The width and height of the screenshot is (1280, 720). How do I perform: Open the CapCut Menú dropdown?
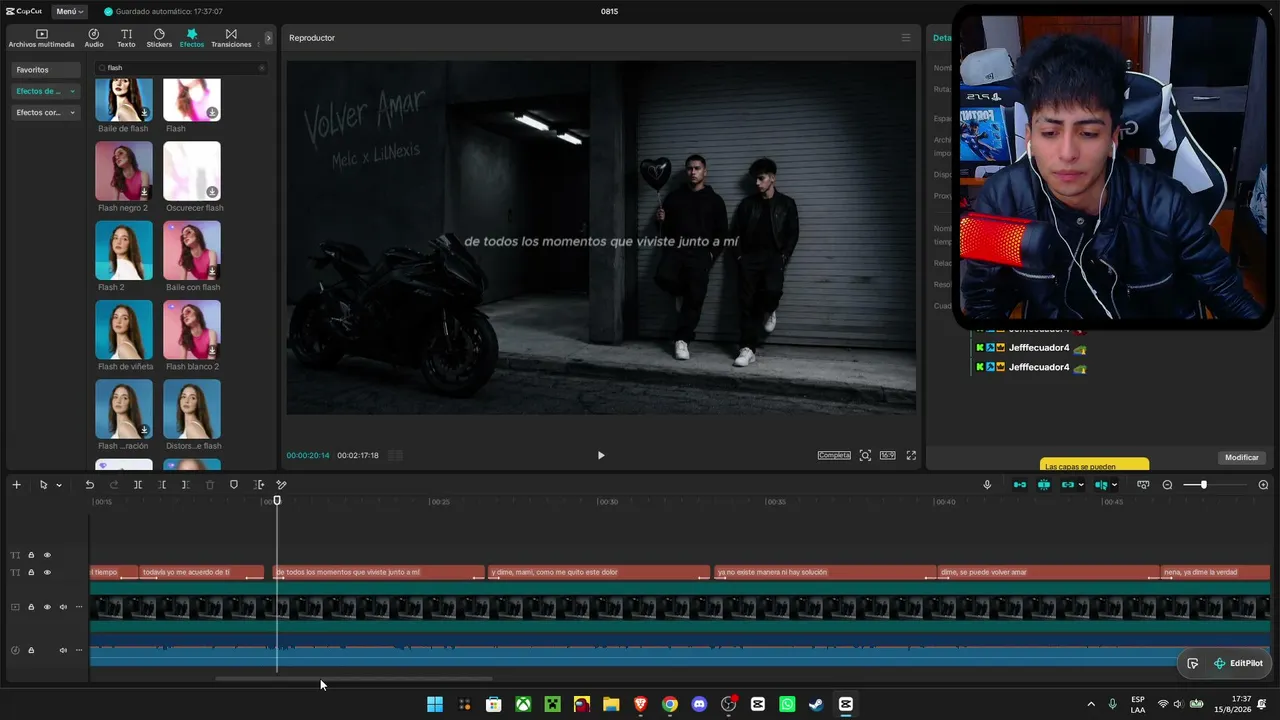click(x=69, y=11)
